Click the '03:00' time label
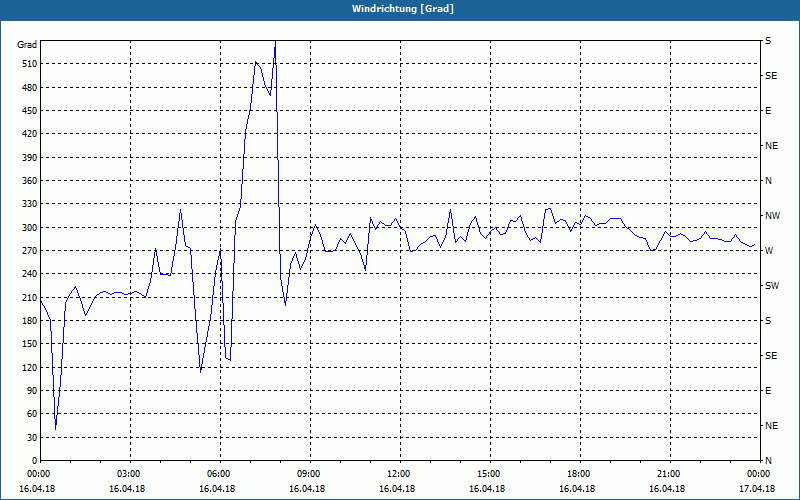The height and width of the screenshot is (500, 800). (129, 474)
